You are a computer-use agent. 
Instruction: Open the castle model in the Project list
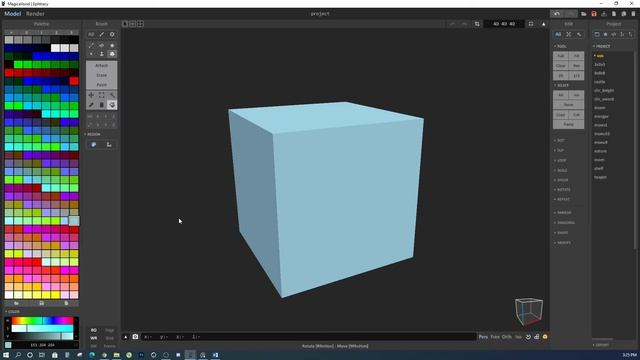(600, 82)
